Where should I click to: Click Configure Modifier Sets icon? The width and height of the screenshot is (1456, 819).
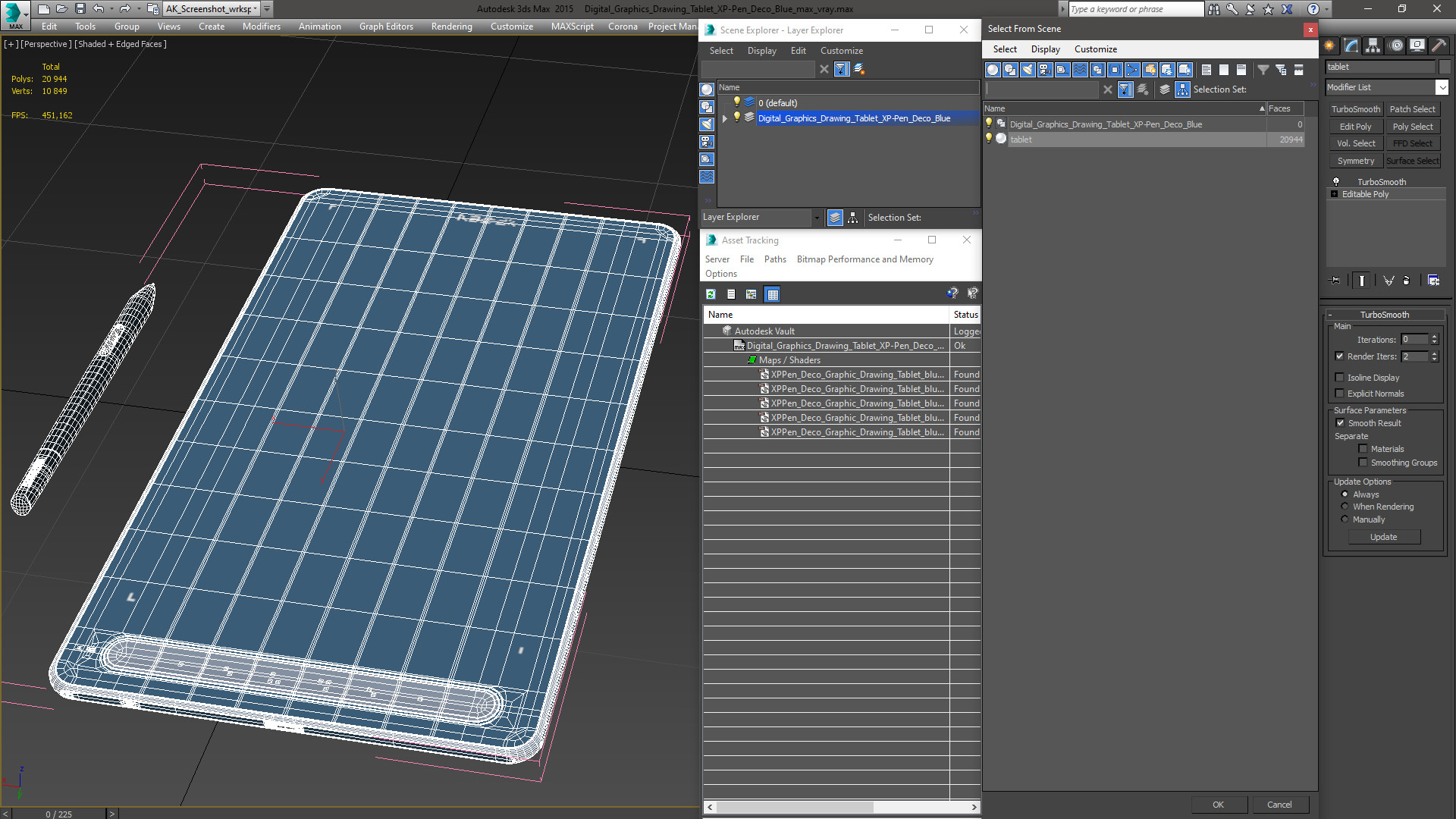1433,281
